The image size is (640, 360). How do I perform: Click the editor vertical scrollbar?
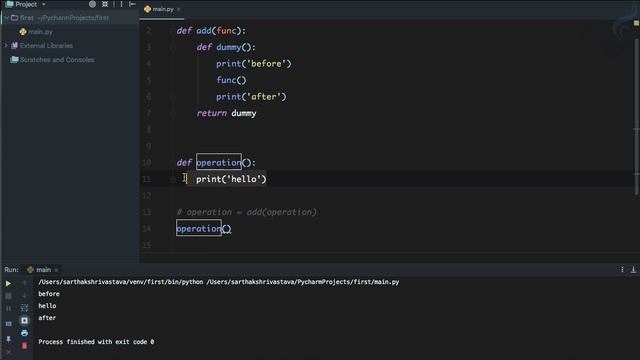636,116
